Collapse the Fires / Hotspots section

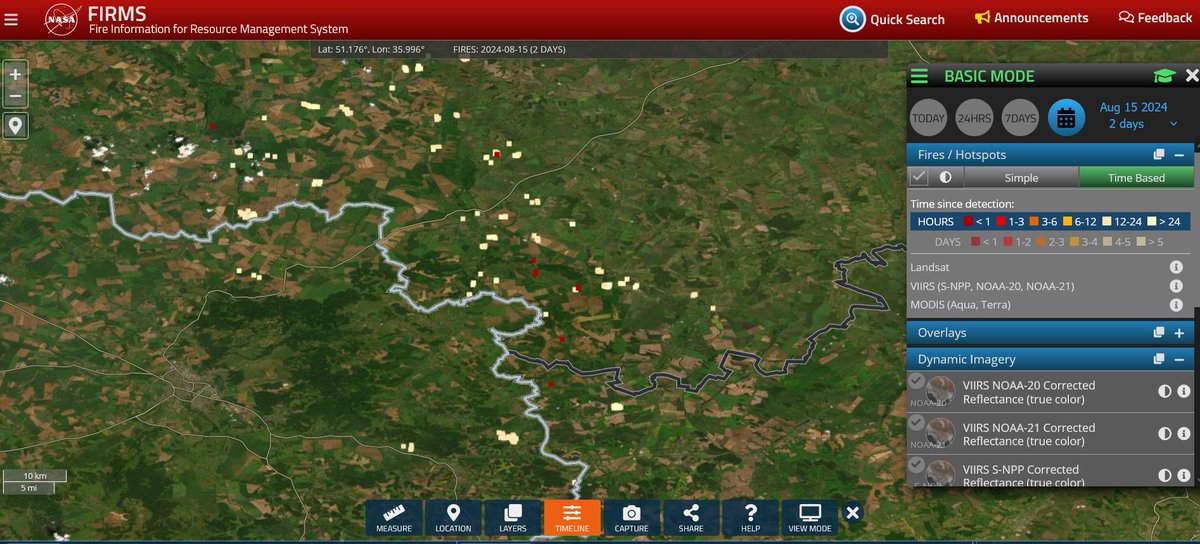(x=1179, y=155)
